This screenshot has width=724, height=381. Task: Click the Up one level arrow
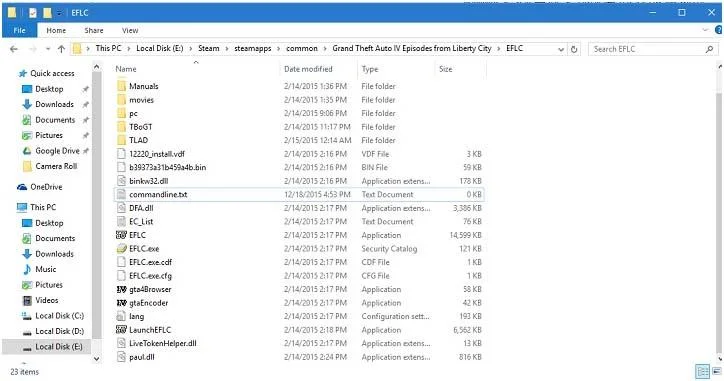[x=61, y=49]
